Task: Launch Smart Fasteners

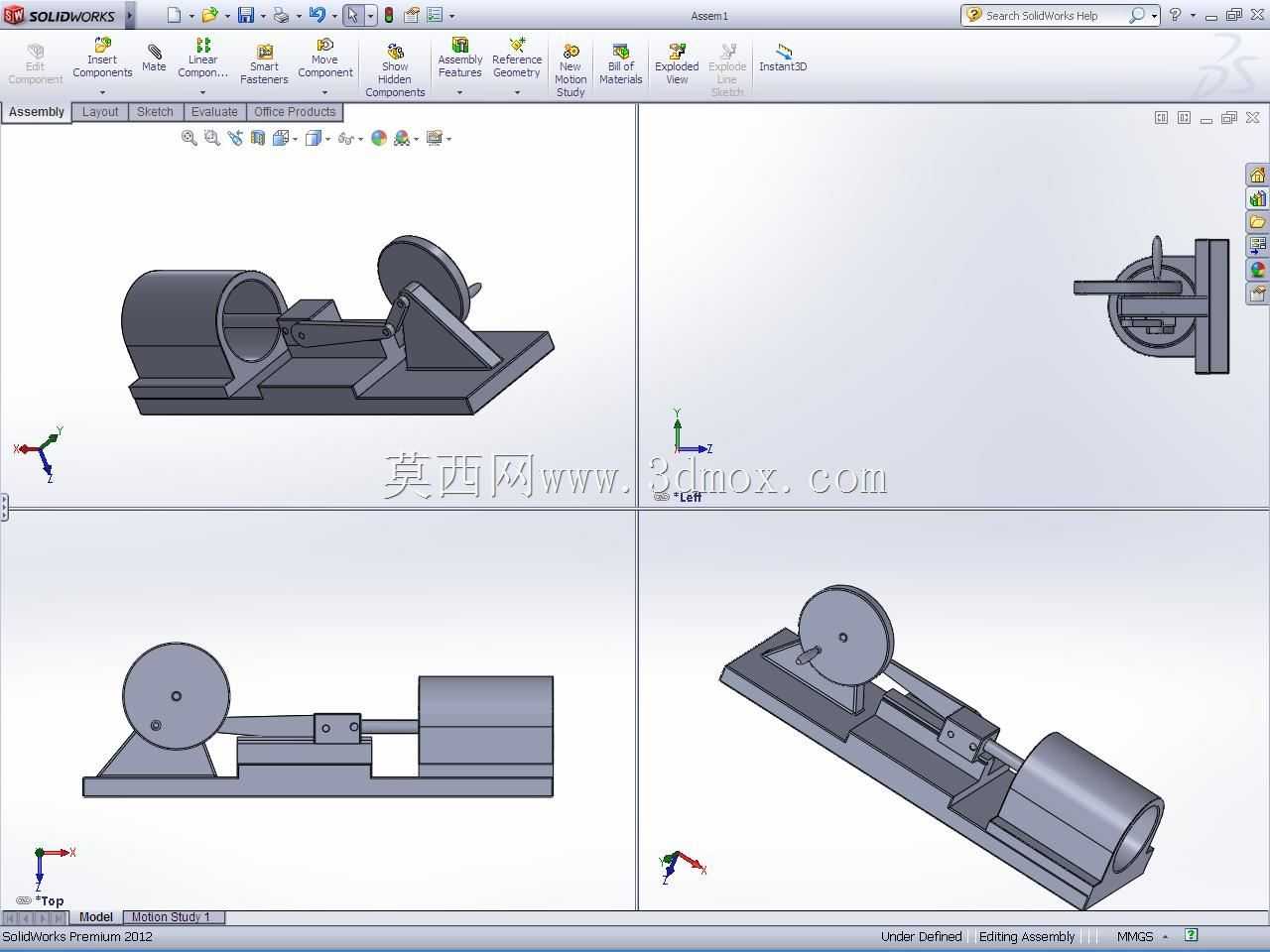Action: (264, 64)
